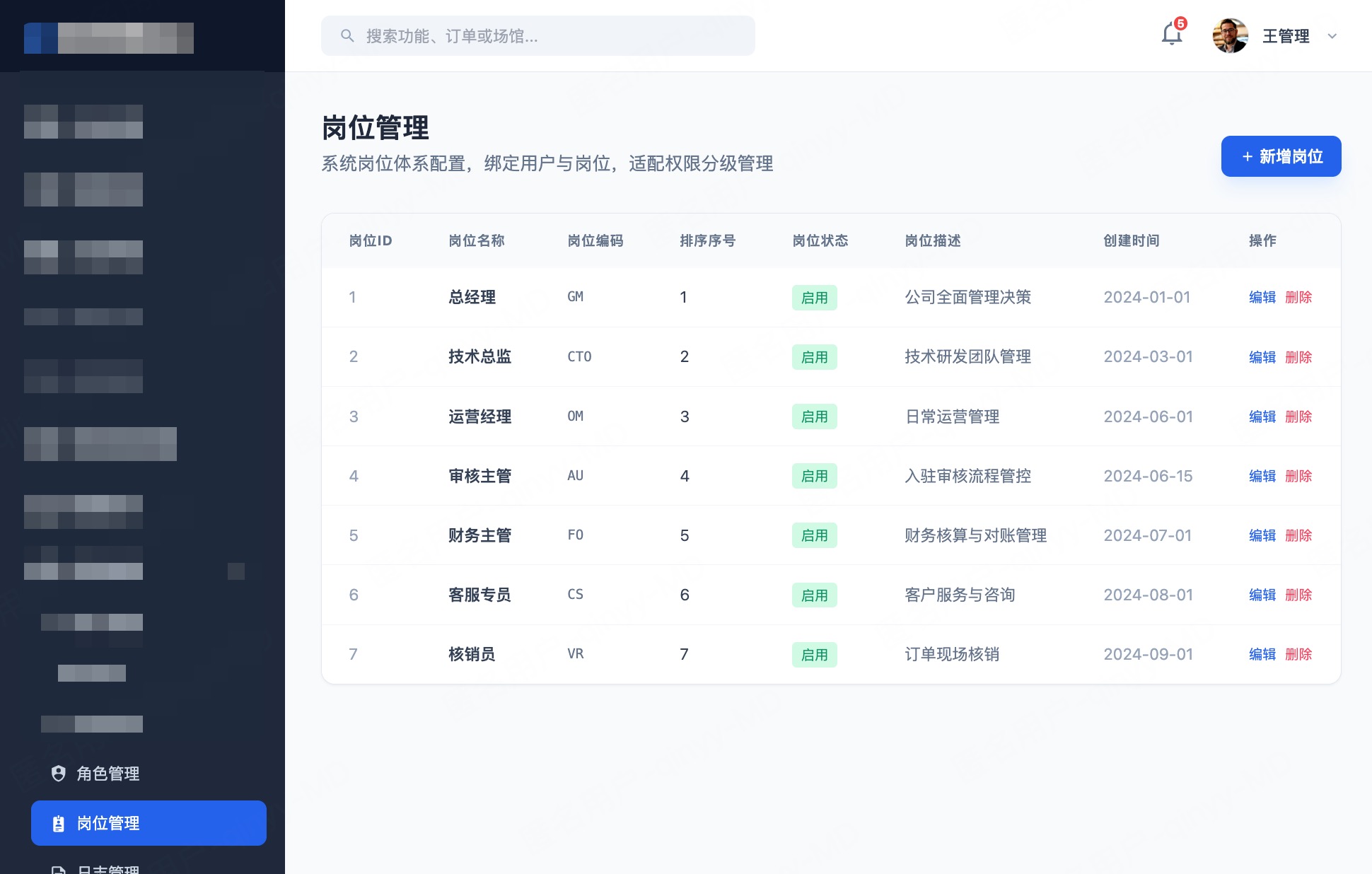Open the notifications bell icon
Screen dimensions: 1372x874
coord(1172,35)
